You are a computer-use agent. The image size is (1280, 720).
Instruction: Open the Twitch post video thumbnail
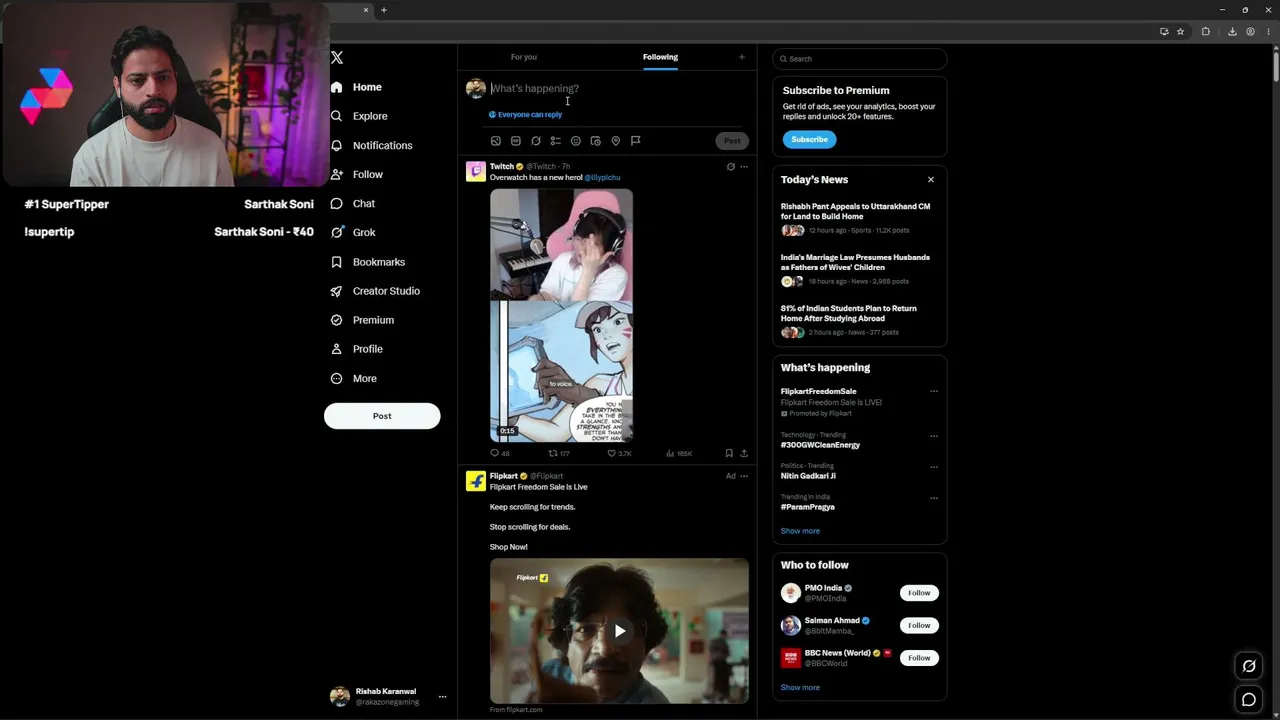pyautogui.click(x=561, y=315)
